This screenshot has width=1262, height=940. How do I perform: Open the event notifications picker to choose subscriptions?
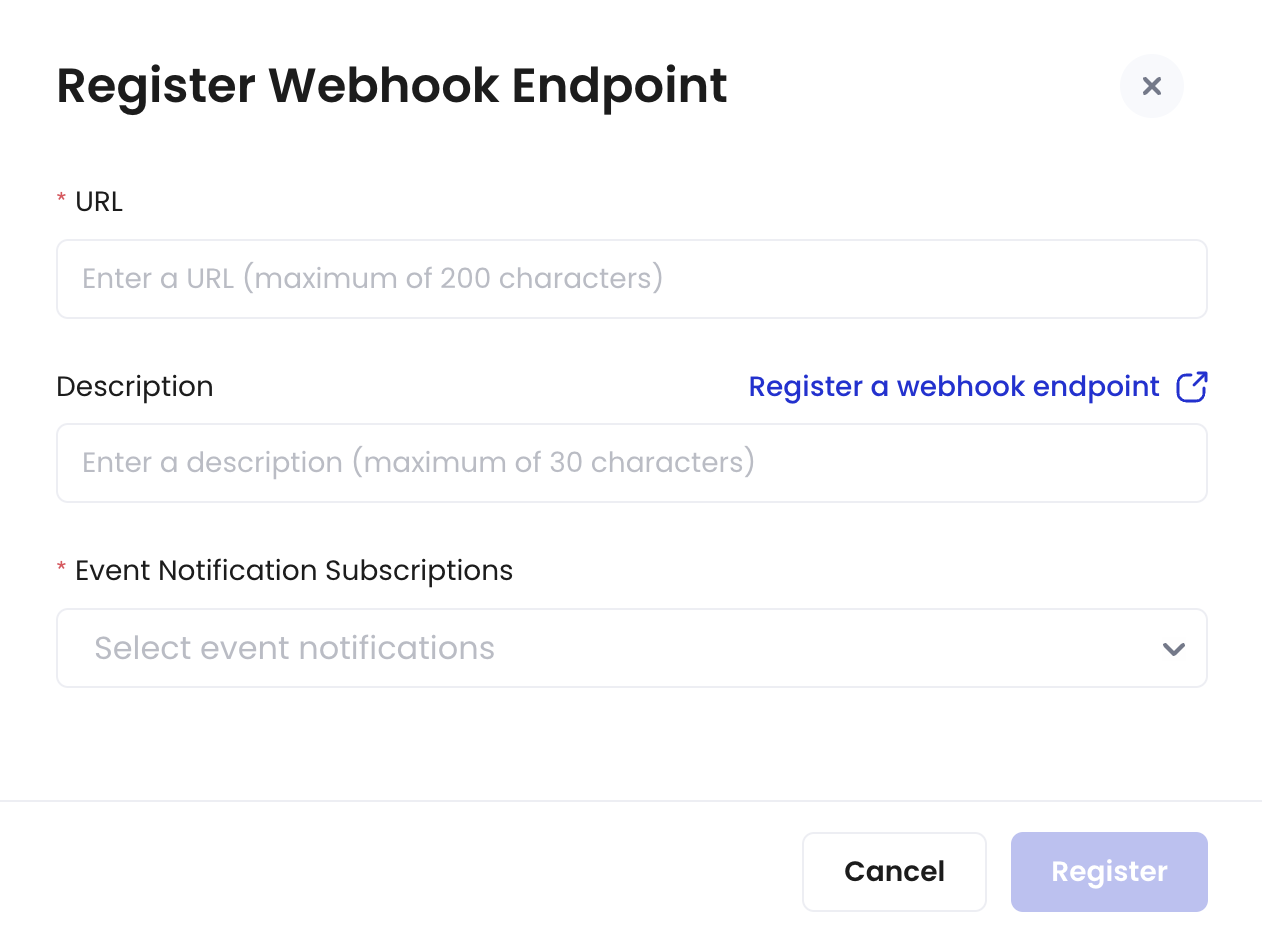[632, 648]
